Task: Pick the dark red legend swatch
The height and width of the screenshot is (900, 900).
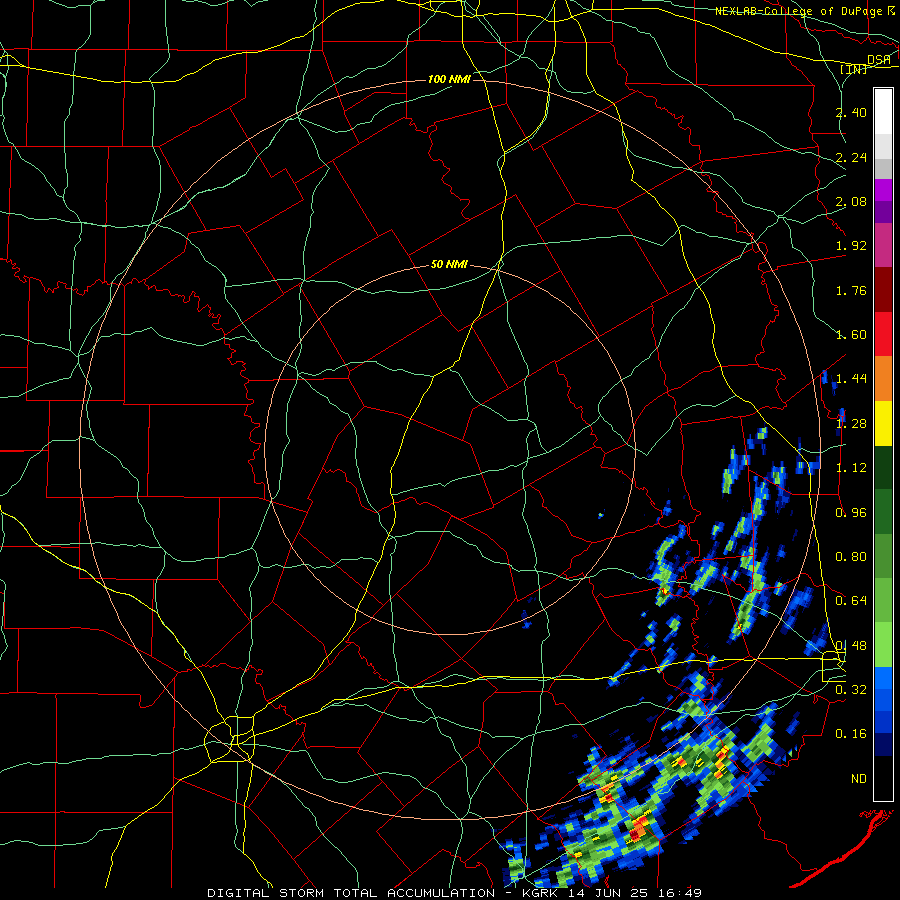Action: point(883,290)
